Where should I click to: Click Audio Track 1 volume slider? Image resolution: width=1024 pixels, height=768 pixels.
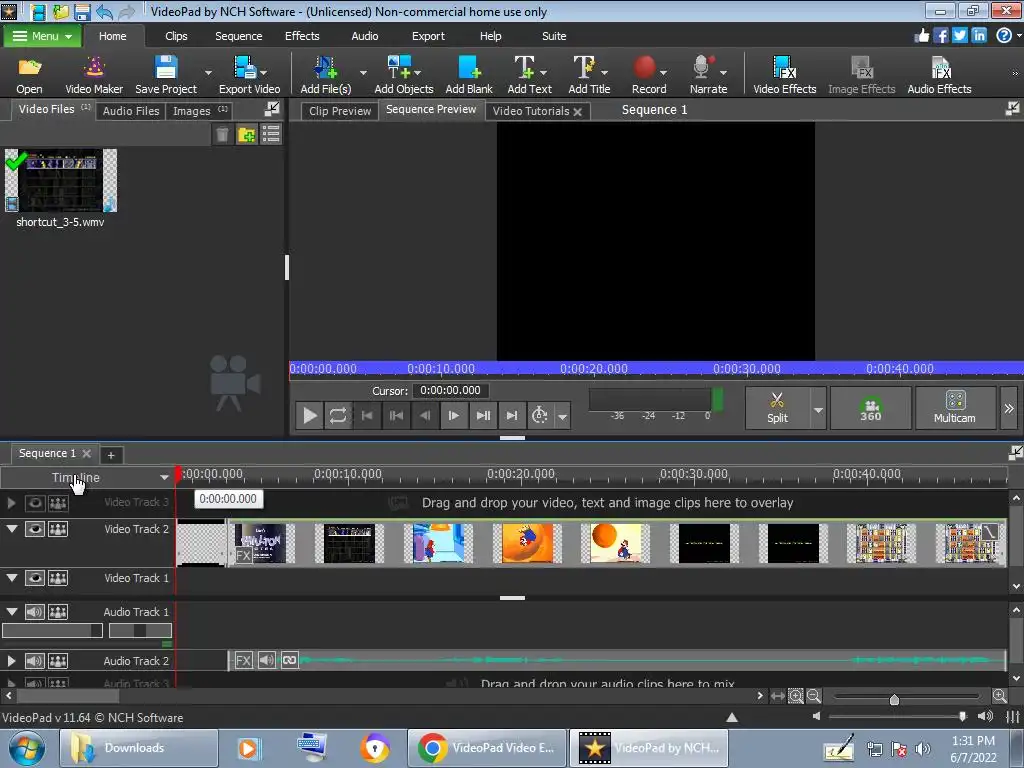[52, 630]
